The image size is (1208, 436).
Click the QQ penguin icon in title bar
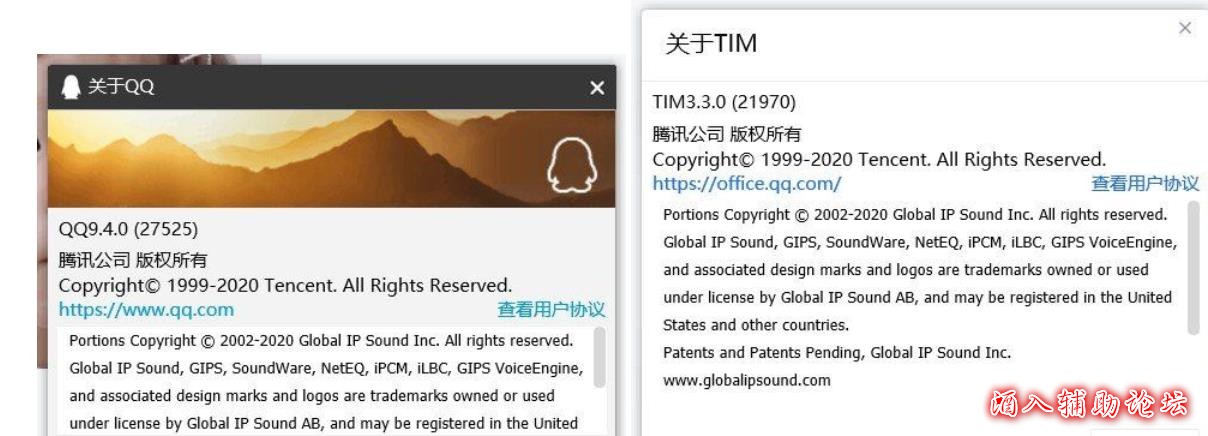70,88
